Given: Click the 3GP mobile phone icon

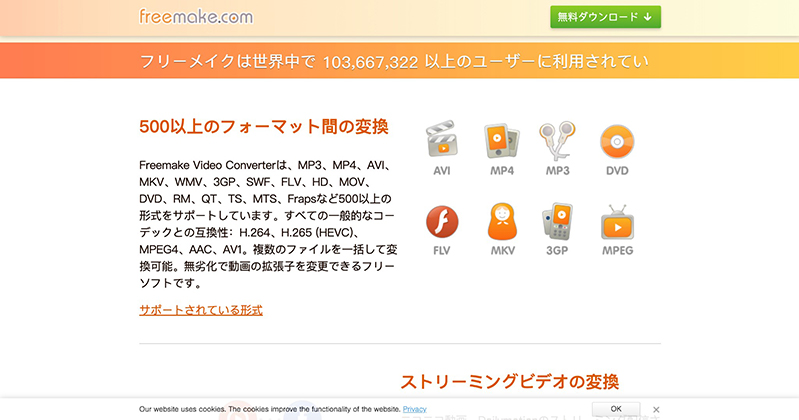Looking at the screenshot, I should [557, 221].
